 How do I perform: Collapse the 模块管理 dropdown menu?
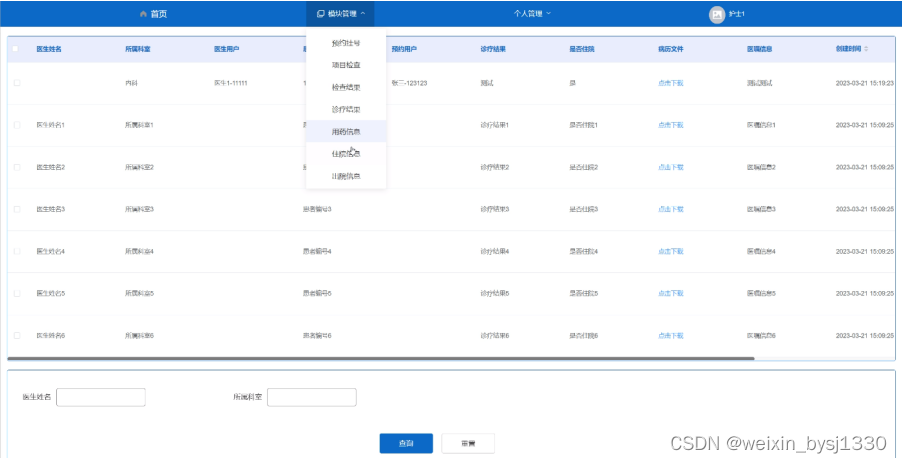341,14
